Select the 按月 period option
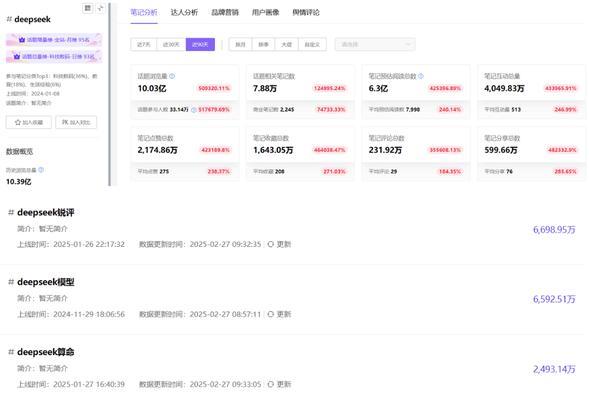Viewport: 589px width, 400px height. [x=240, y=44]
